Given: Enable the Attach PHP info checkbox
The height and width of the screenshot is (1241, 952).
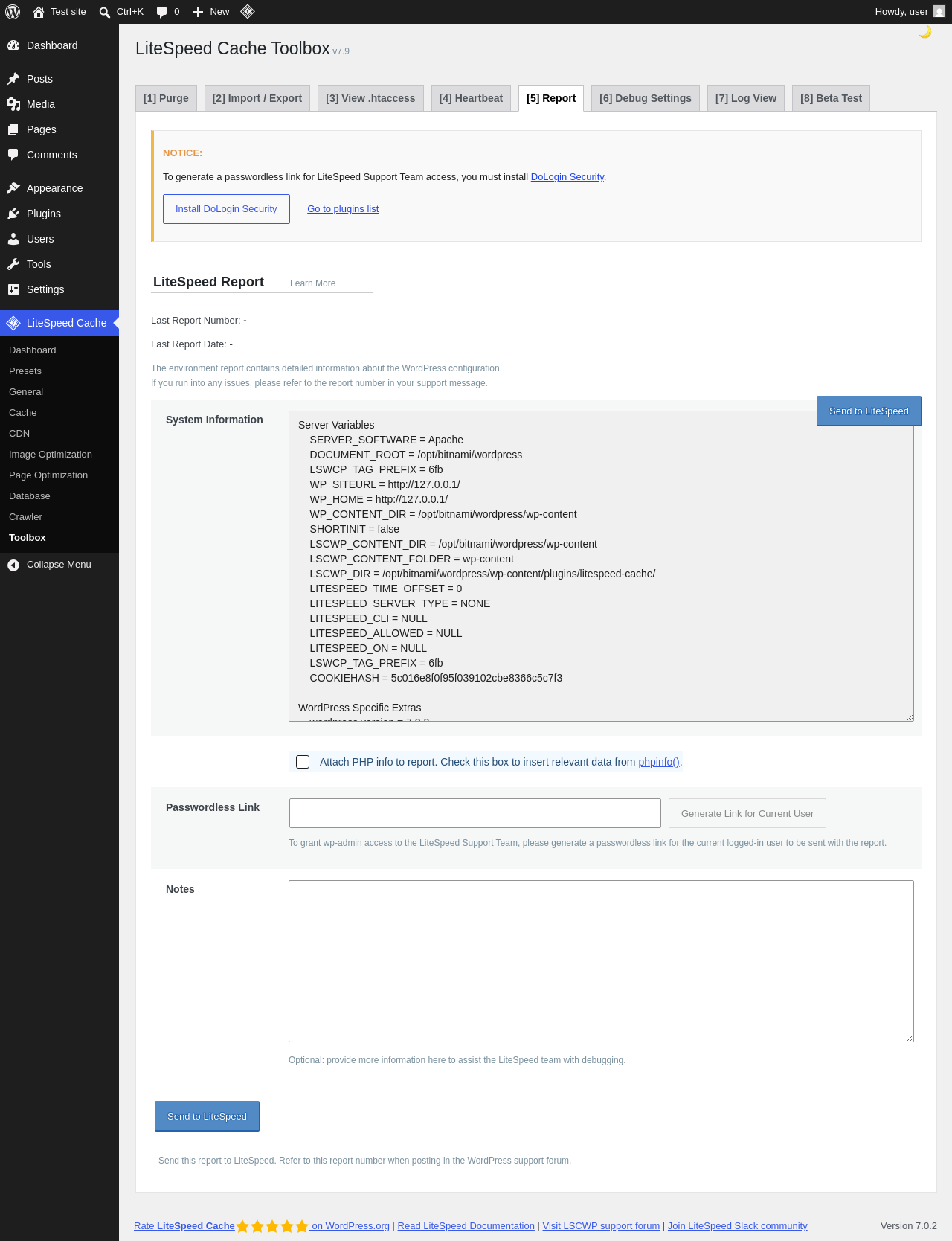Looking at the screenshot, I should coord(303,762).
